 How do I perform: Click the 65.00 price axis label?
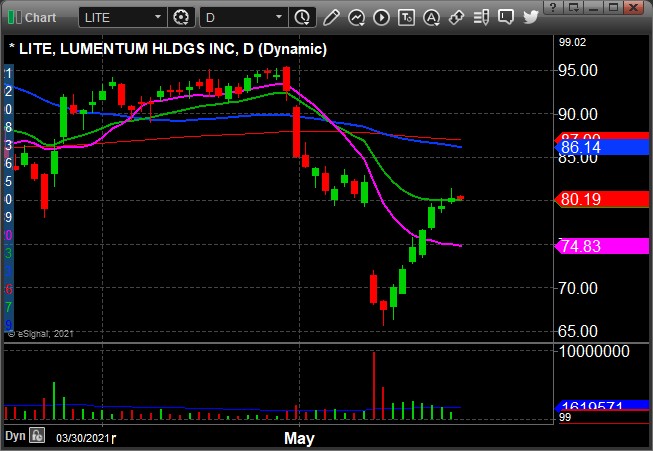click(x=578, y=331)
